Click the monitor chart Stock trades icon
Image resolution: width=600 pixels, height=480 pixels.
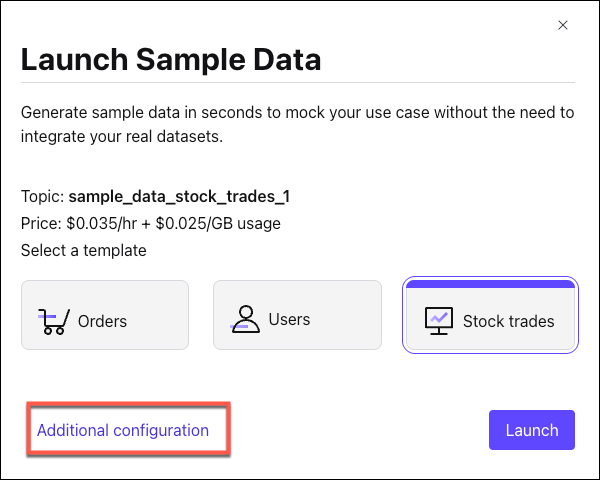(x=438, y=320)
